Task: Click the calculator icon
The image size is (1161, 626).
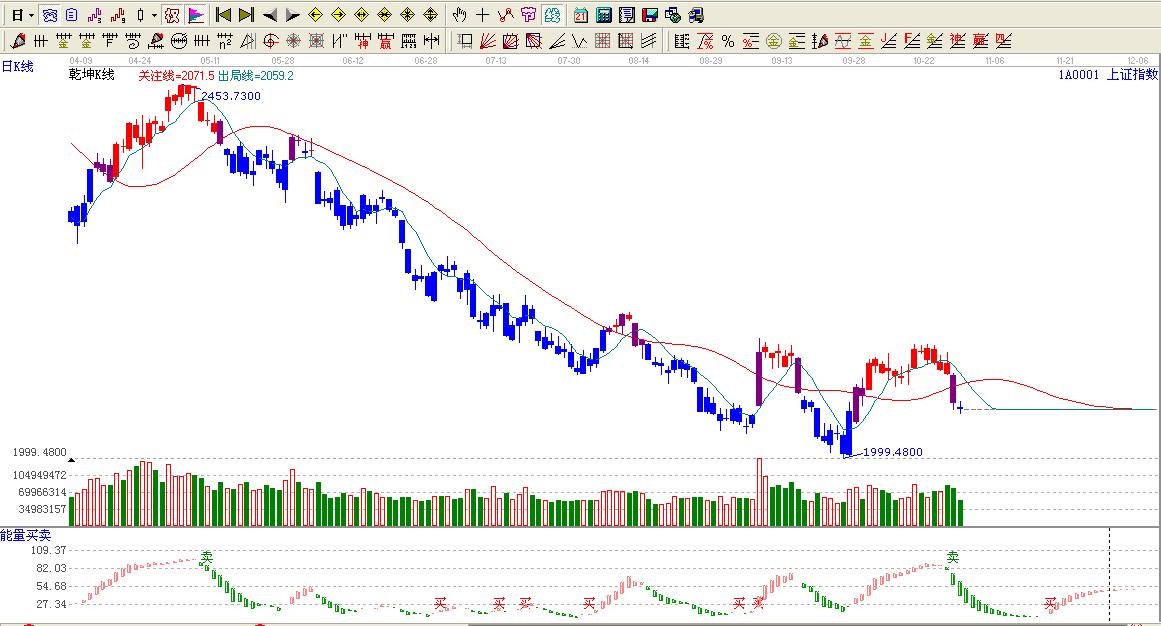Action: click(604, 15)
